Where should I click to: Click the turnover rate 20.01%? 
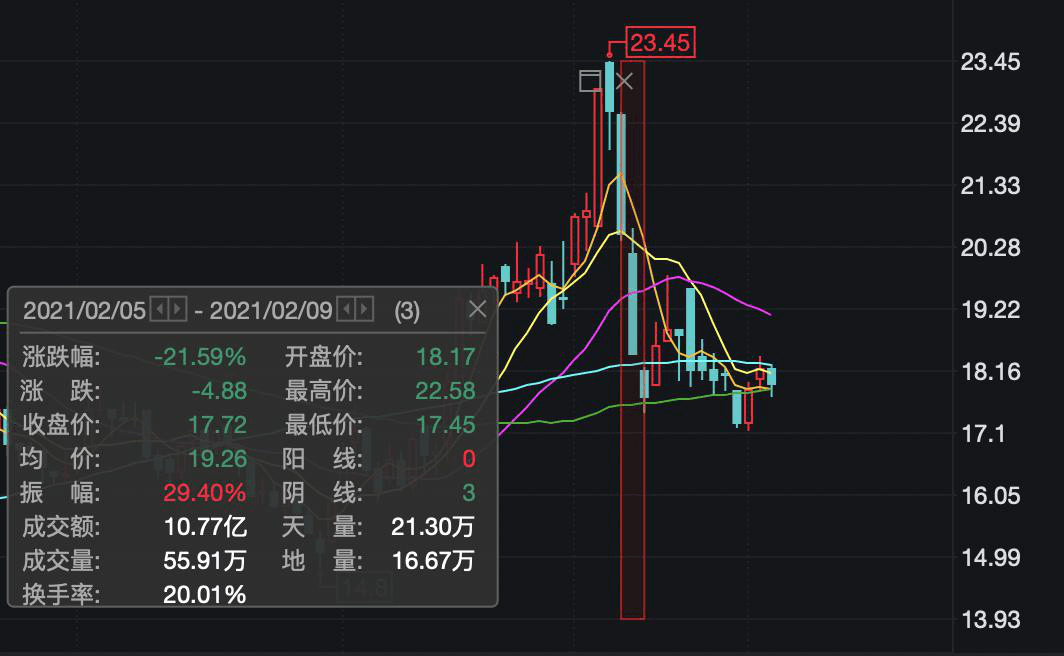pyautogui.click(x=204, y=595)
